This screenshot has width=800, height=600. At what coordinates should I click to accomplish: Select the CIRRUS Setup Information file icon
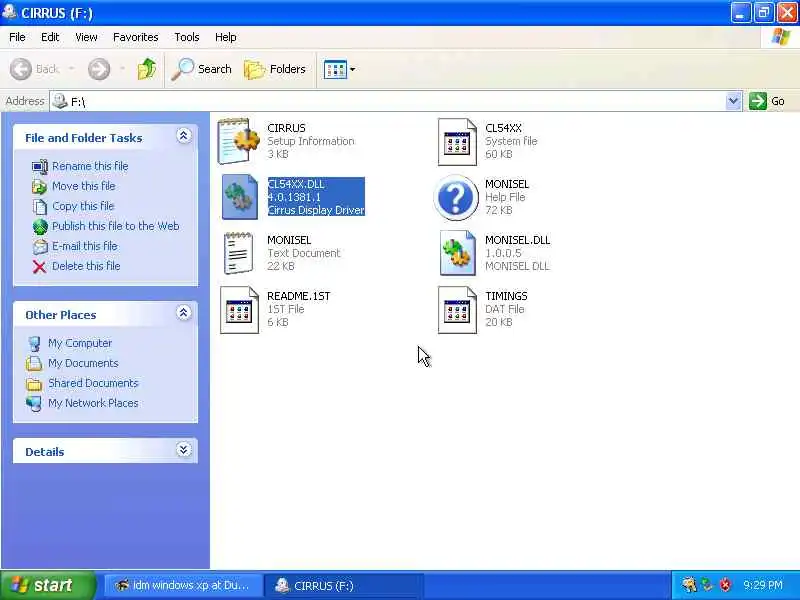point(238,141)
